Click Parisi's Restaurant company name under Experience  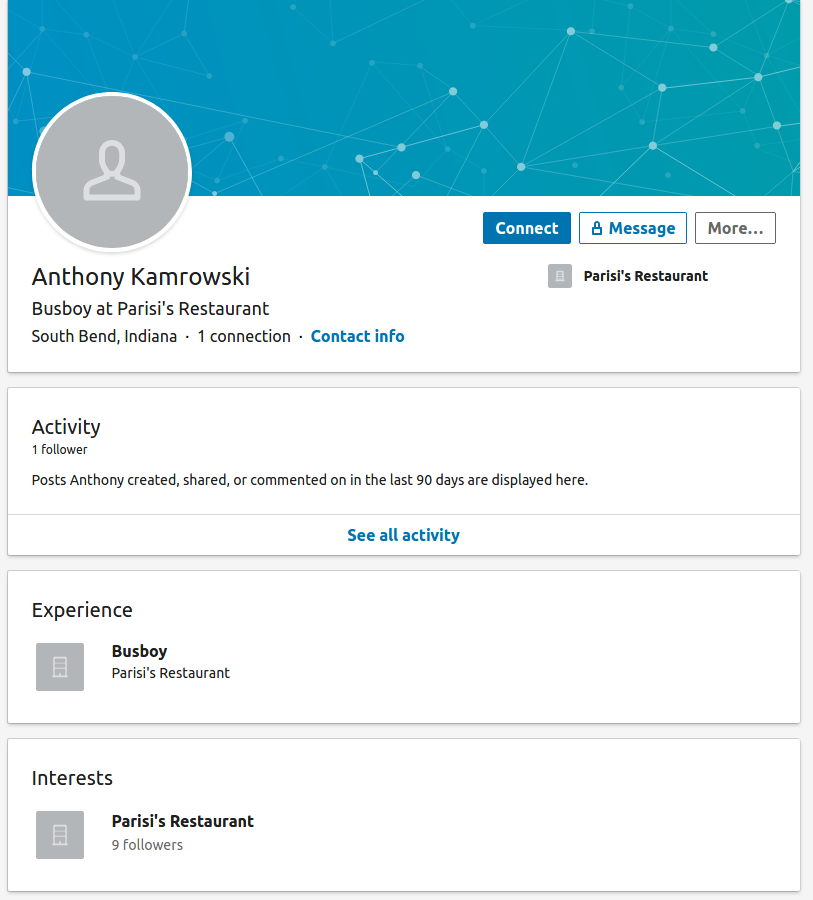171,673
